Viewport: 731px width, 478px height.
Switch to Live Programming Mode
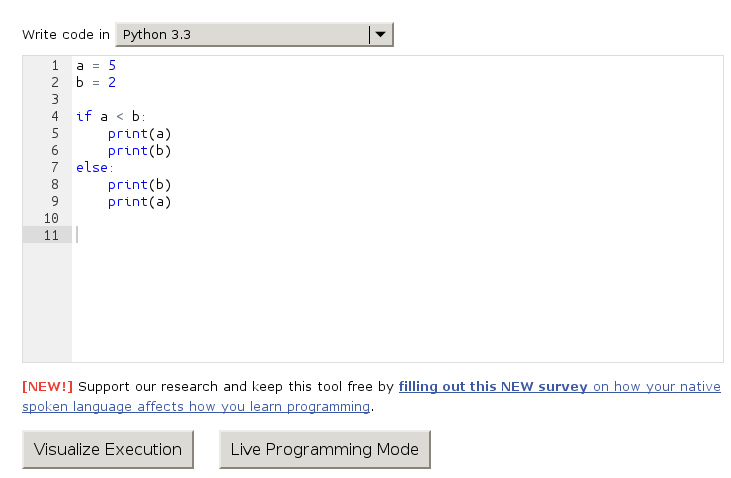[324, 450]
